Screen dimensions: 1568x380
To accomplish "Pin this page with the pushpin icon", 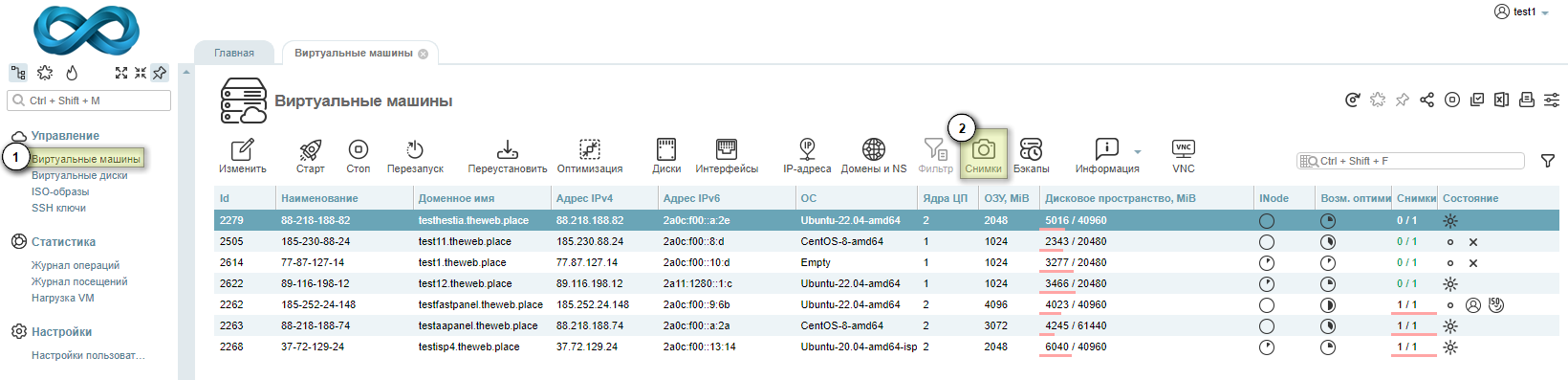I will click(x=1403, y=100).
